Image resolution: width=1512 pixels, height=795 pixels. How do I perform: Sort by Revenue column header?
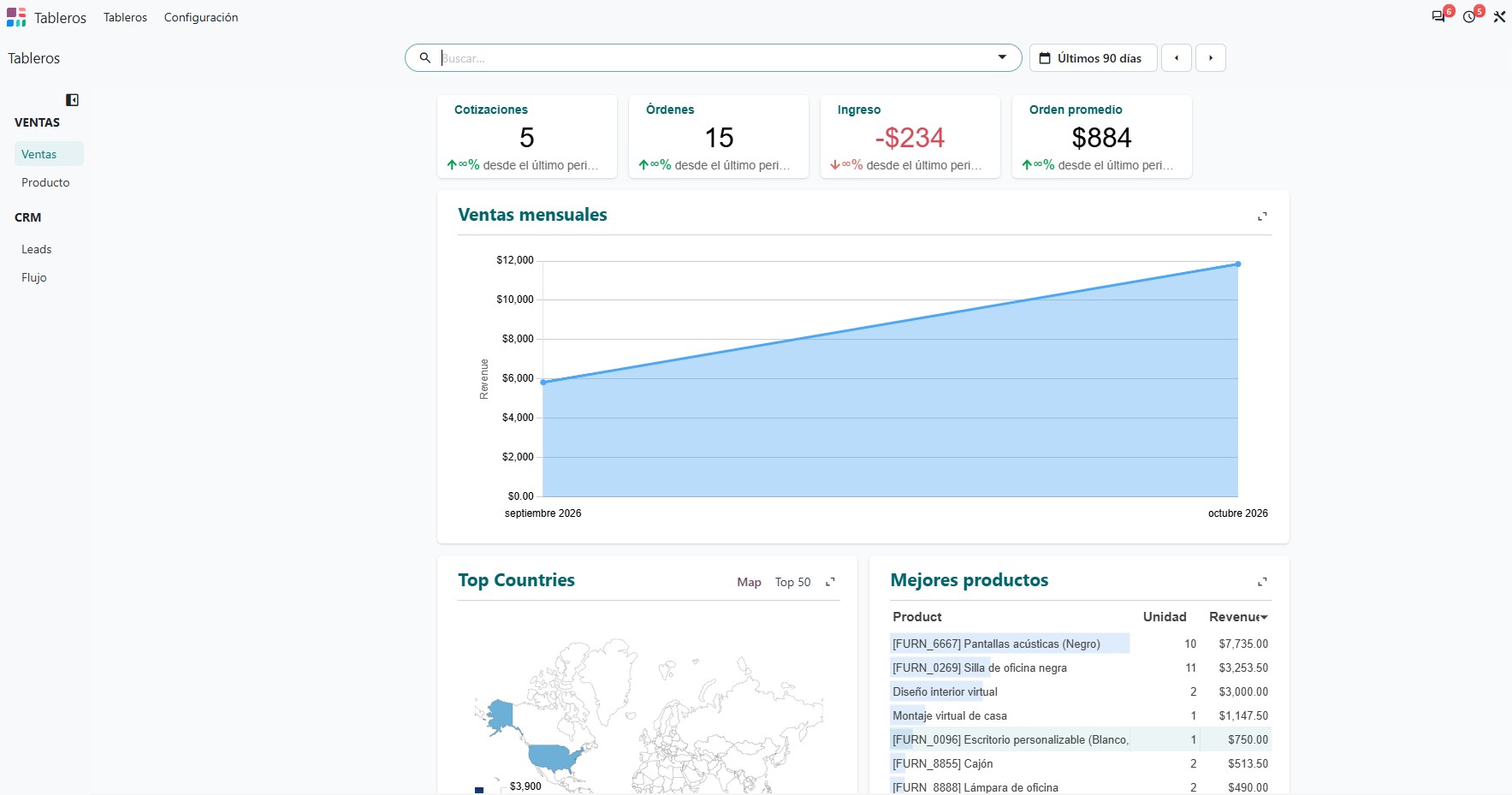1238,617
